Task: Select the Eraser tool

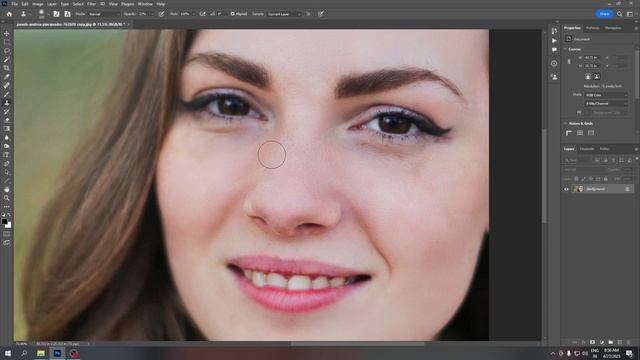Action: click(x=7, y=120)
